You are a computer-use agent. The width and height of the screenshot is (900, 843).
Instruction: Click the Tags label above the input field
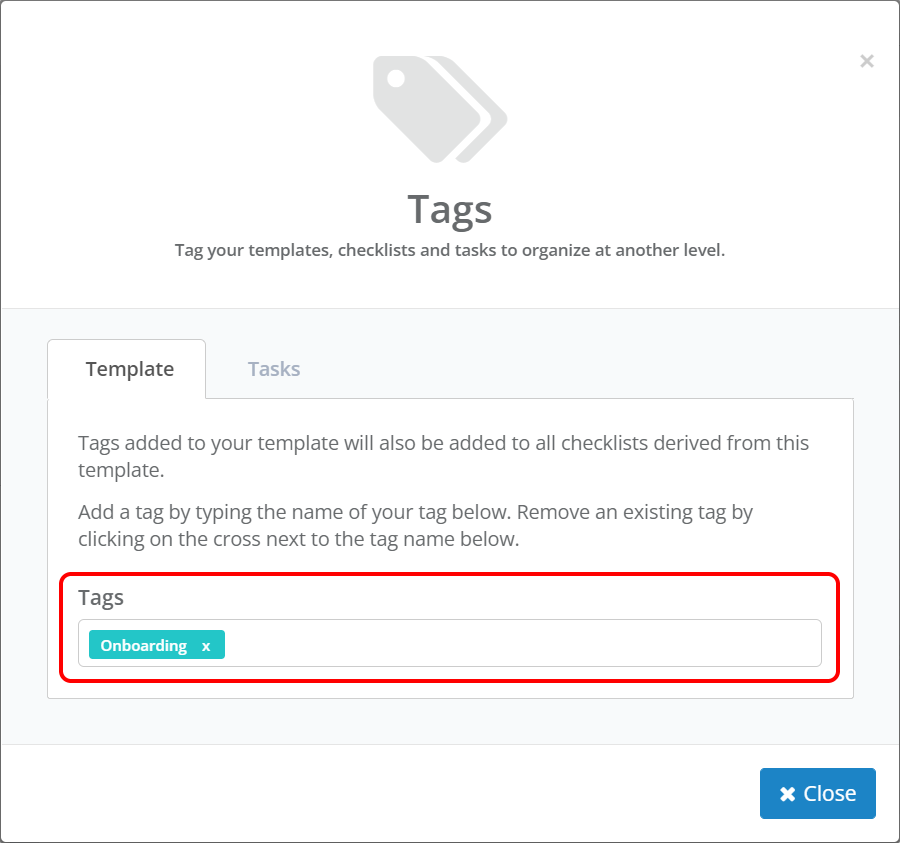point(101,597)
